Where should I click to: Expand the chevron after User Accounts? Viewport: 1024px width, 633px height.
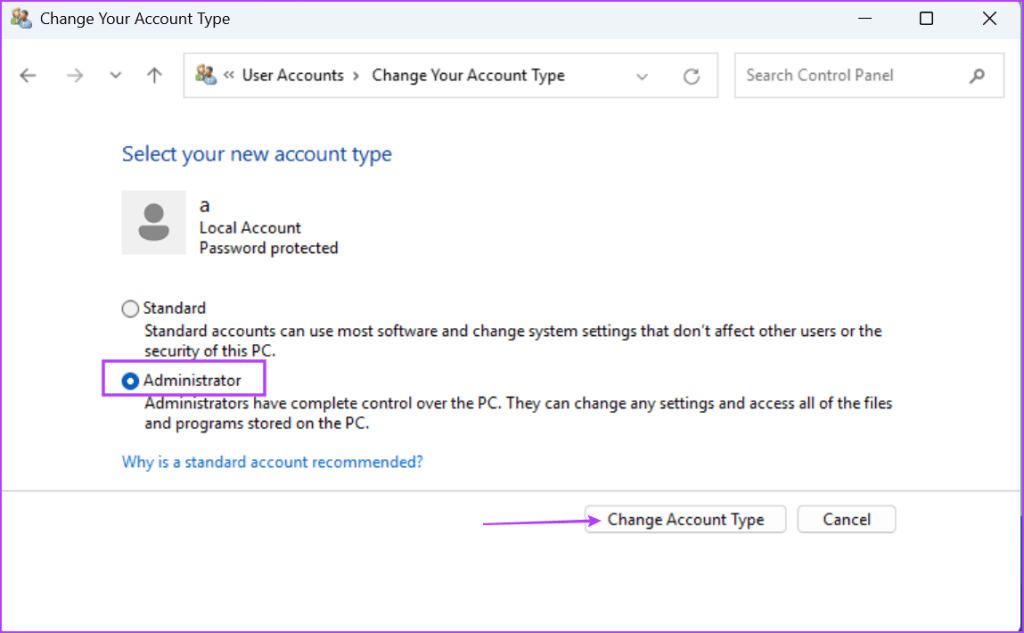pos(358,76)
